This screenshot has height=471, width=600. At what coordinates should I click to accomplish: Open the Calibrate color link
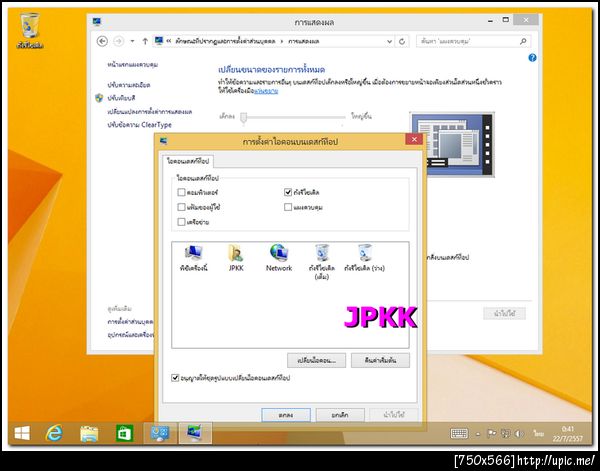pyautogui.click(x=121, y=98)
